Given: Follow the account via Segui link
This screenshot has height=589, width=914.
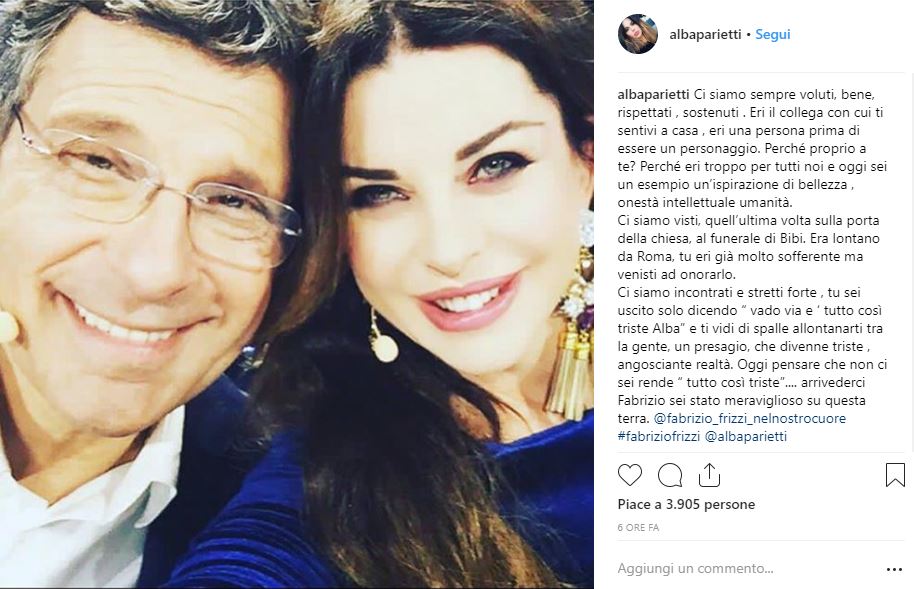Looking at the screenshot, I should coord(773,34).
